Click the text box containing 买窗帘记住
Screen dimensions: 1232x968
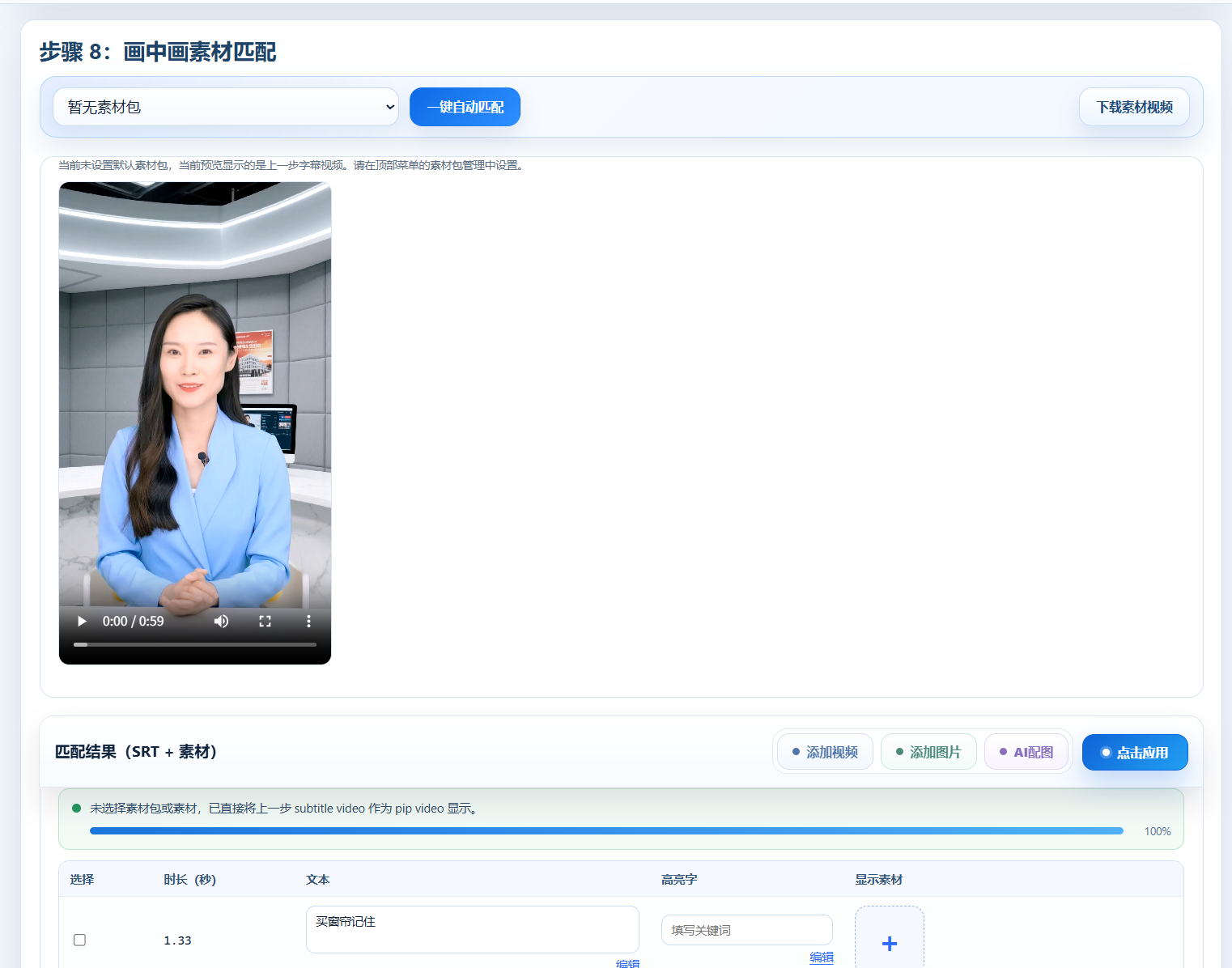click(x=473, y=929)
